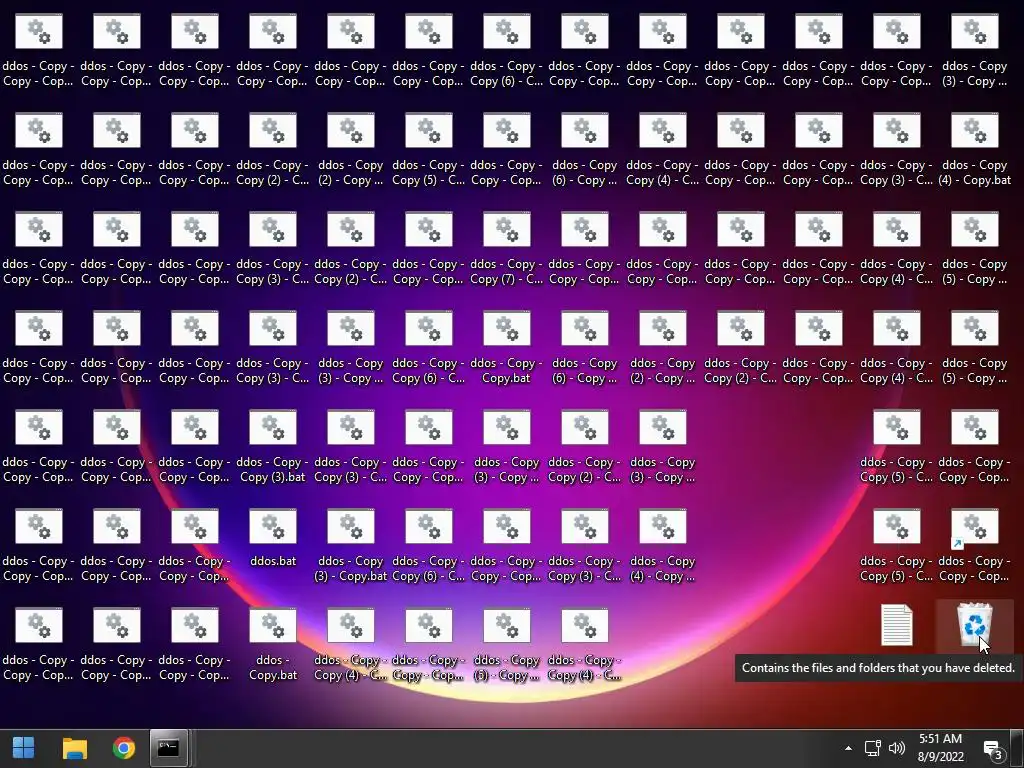Select the file named ddos - Copy.bat

pos(273,644)
